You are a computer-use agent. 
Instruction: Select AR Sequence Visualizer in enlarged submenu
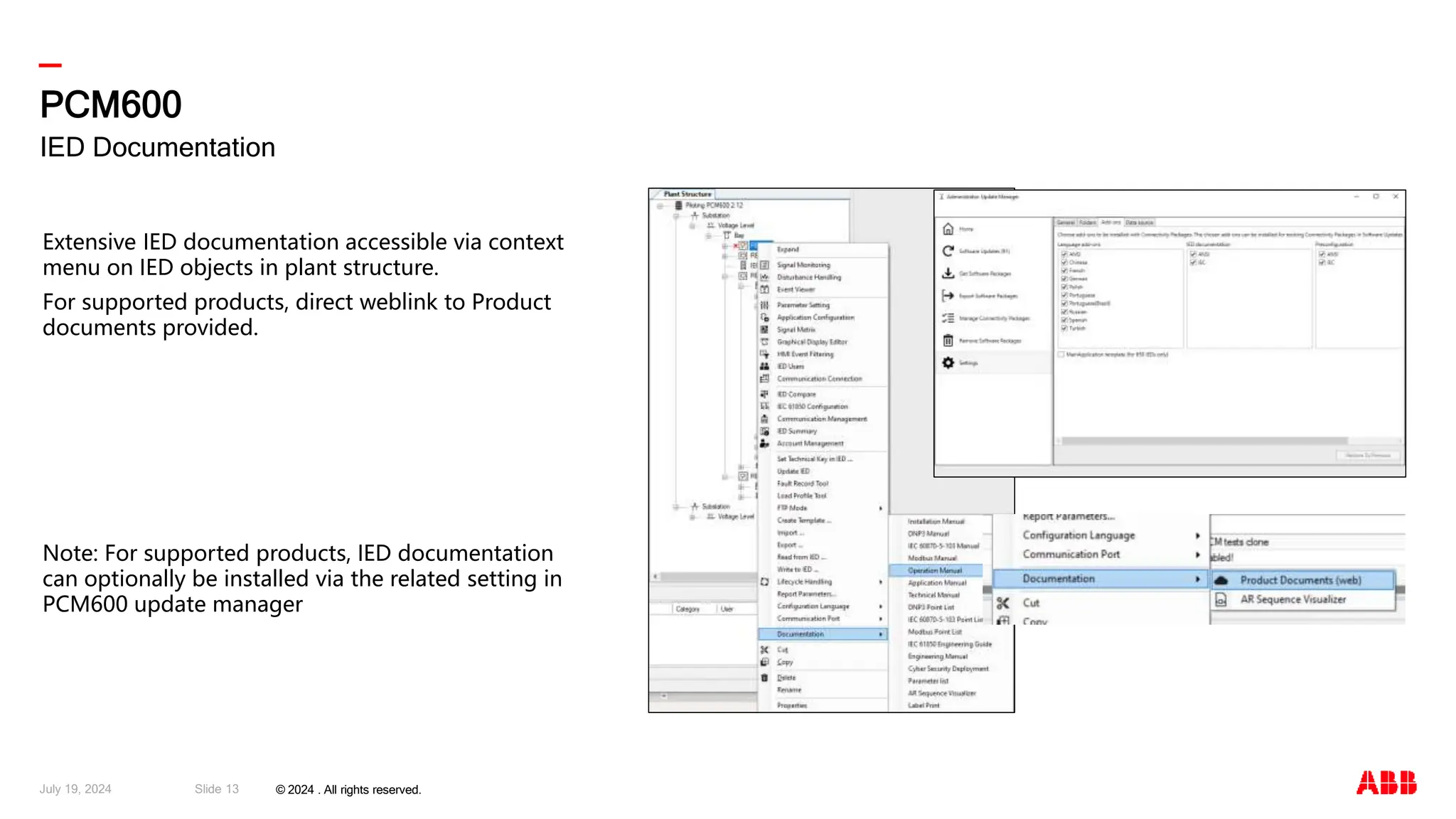(1292, 599)
